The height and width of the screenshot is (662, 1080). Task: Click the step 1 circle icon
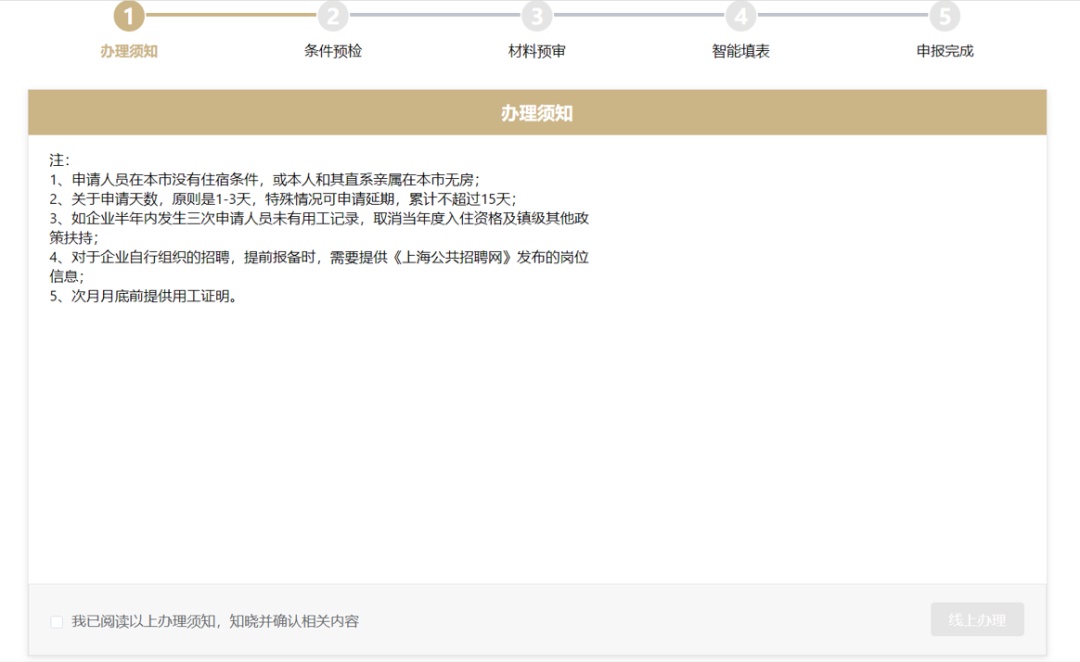[x=129, y=16]
